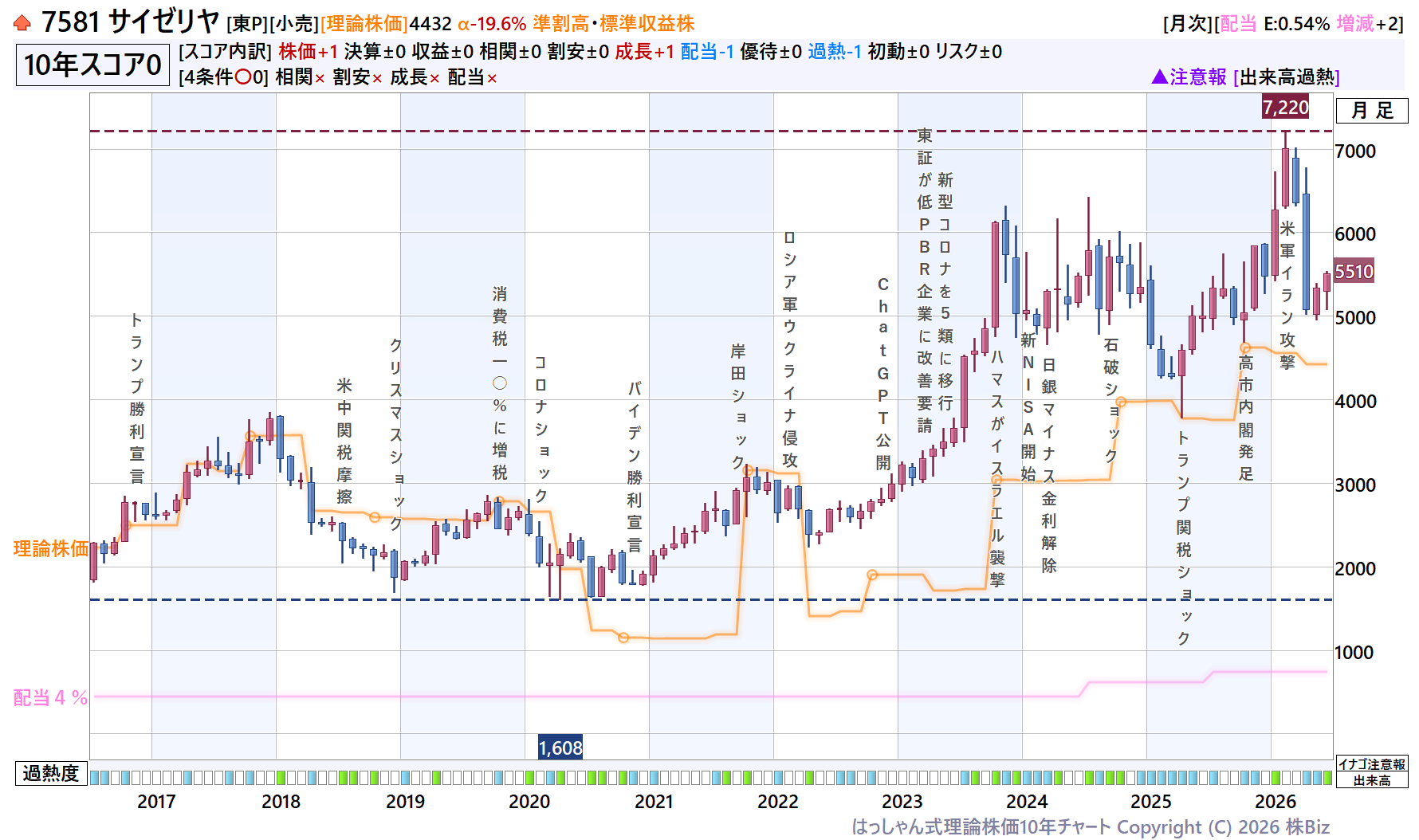1419x840 pixels.
Task: Click the "高市内閣発足" event annotation
Action: (x=1246, y=418)
